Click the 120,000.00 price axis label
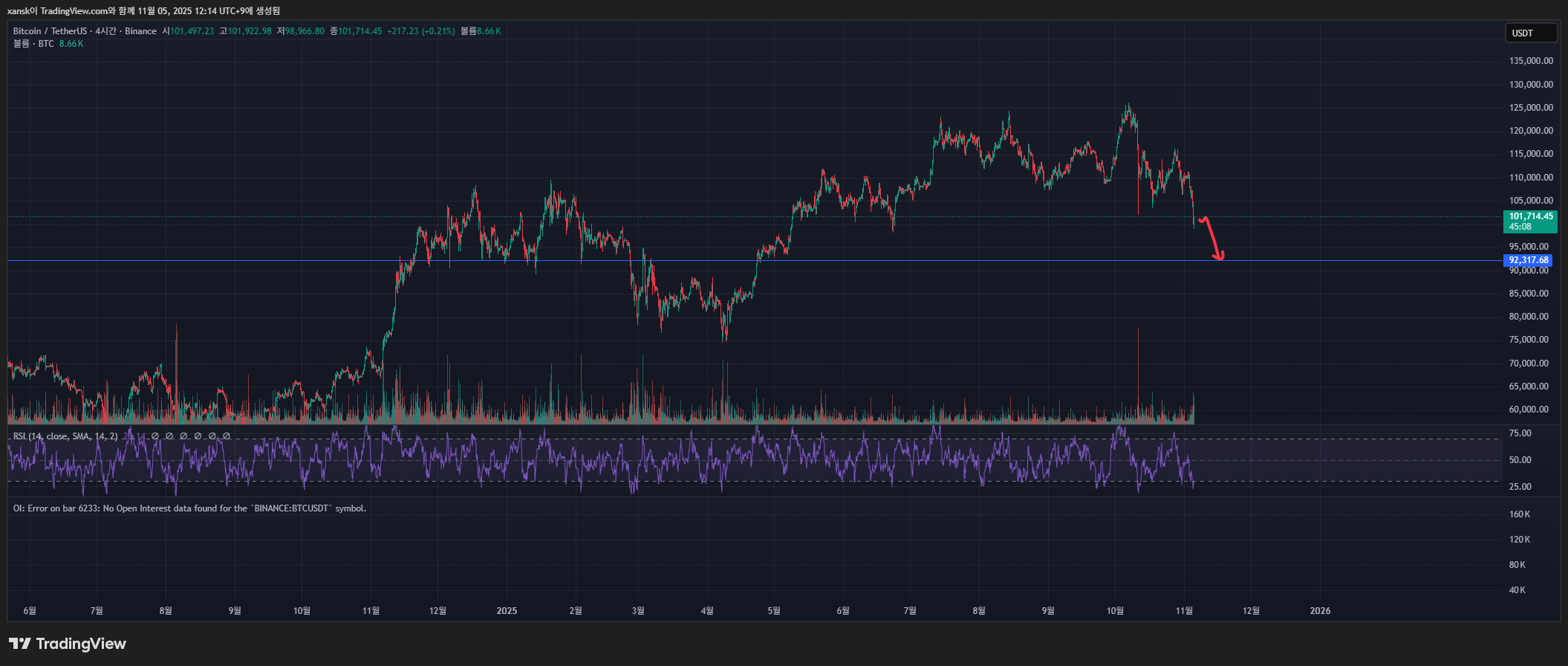The width and height of the screenshot is (1568, 666). 1531,131
